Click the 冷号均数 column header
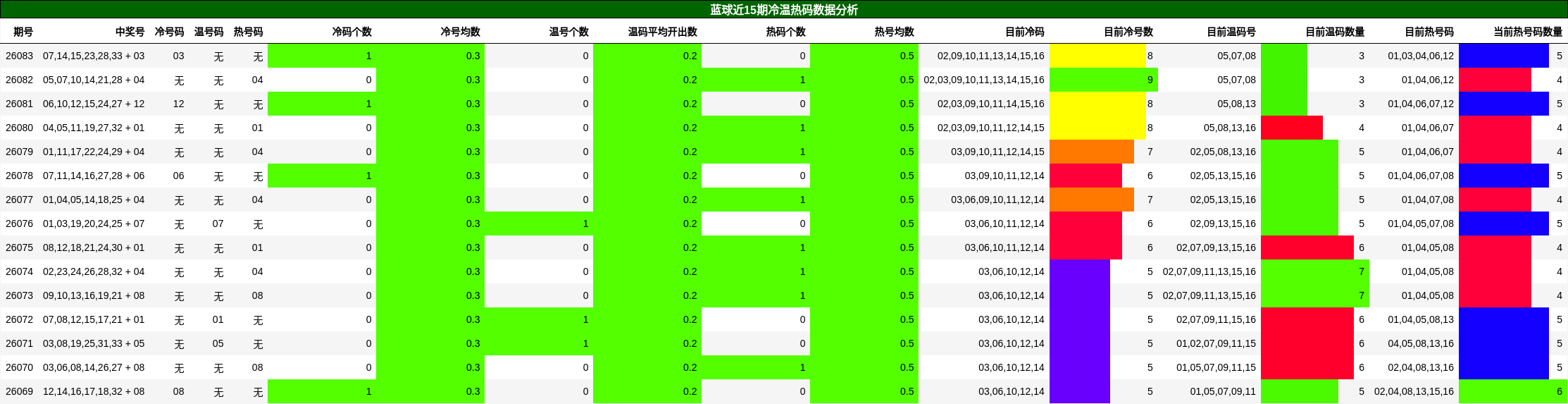 tap(461, 32)
